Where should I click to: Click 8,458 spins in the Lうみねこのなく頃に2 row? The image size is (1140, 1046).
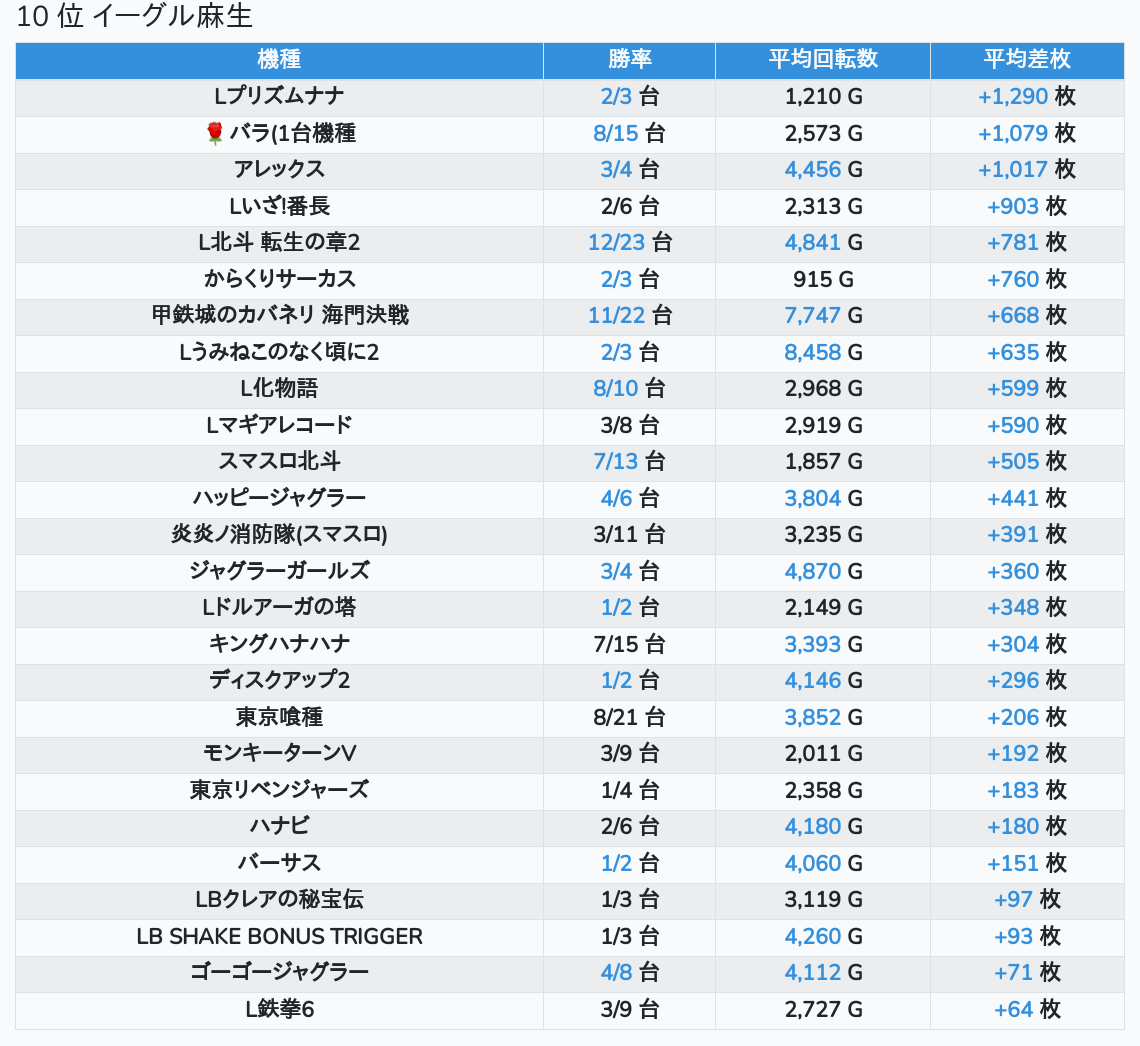coord(812,352)
